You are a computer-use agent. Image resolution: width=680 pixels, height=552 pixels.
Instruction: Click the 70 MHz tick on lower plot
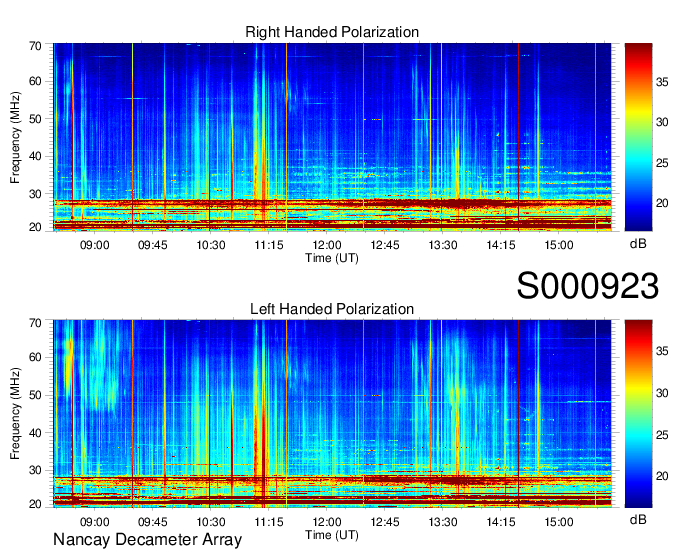coord(35,323)
